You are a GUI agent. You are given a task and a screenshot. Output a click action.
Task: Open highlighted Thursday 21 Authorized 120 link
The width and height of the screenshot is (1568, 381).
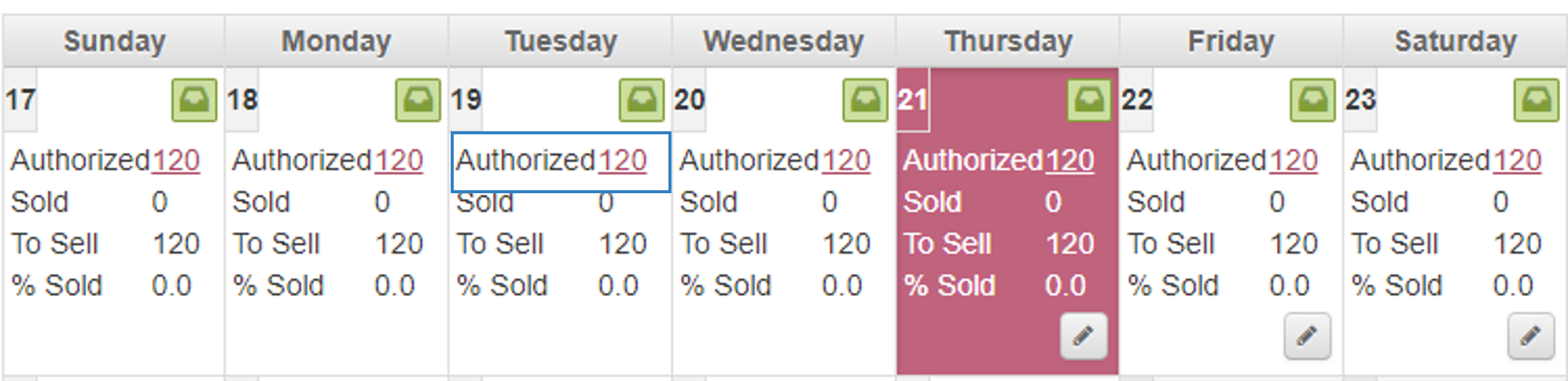click(x=1070, y=161)
